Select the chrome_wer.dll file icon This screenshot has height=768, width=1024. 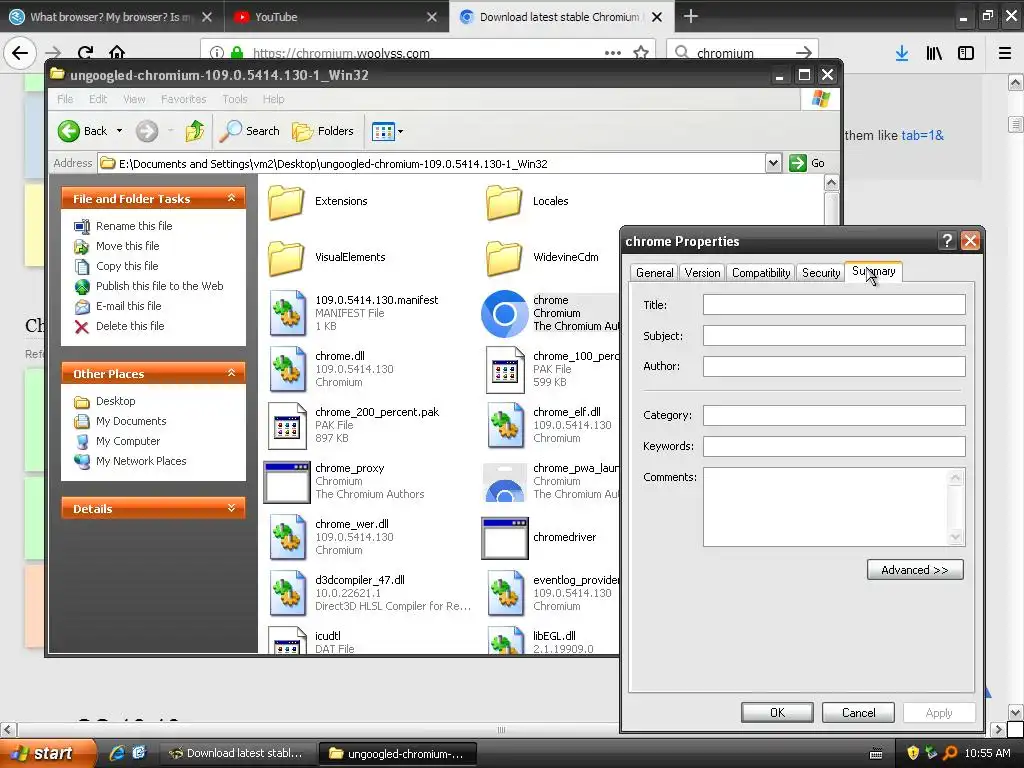[x=287, y=537]
